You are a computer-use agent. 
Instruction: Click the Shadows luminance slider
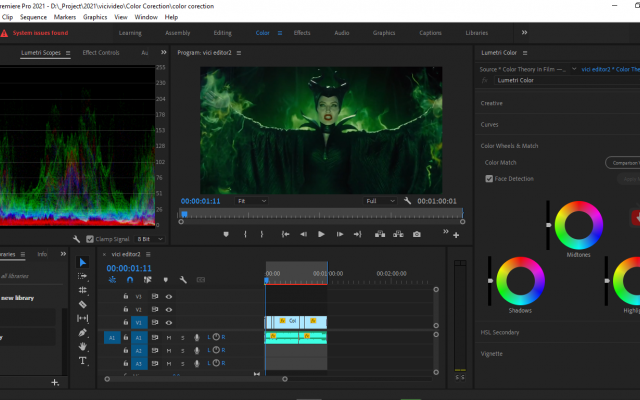click(x=490, y=281)
